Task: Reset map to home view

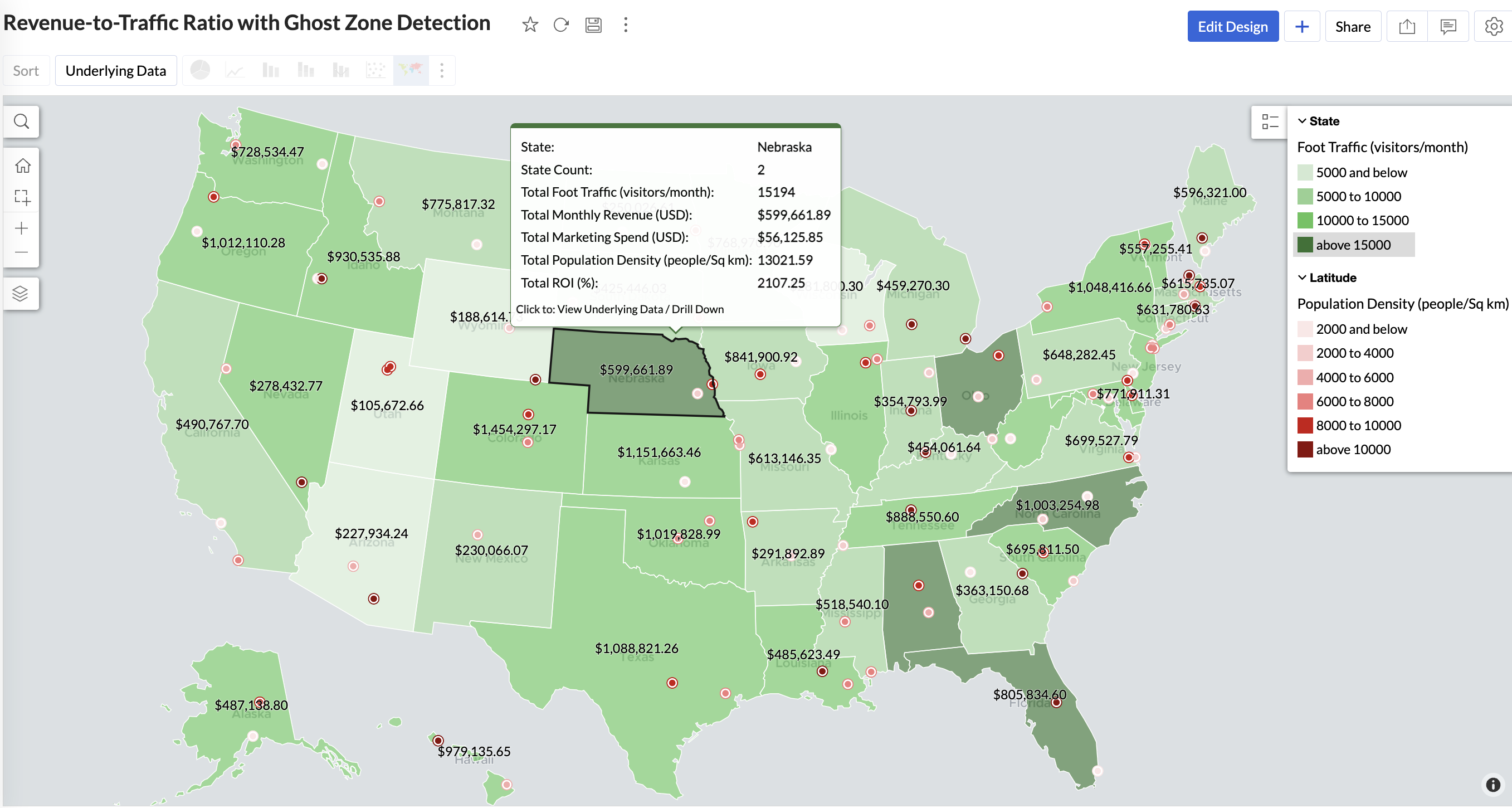Action: pos(22,166)
